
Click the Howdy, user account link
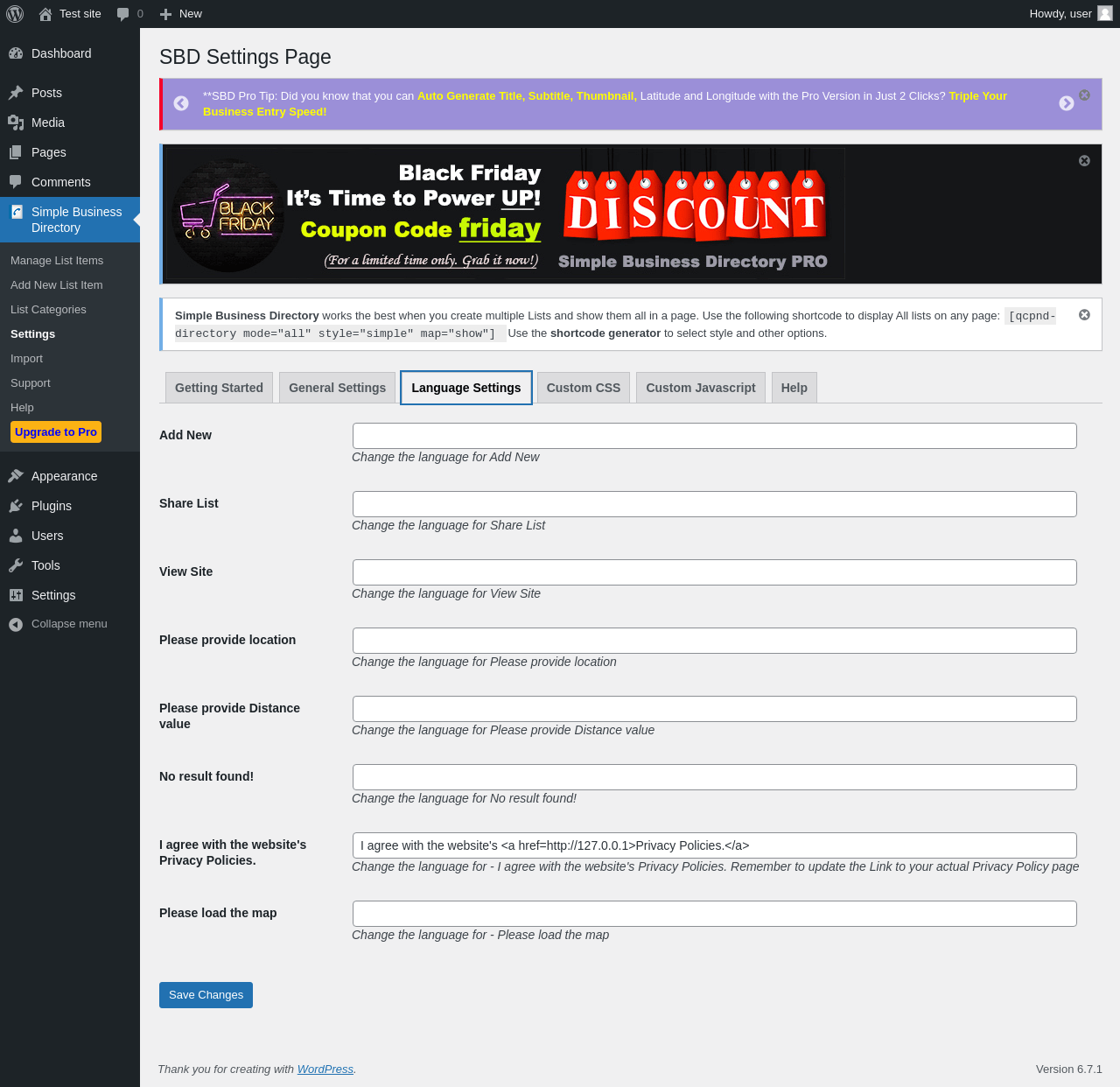1060,14
